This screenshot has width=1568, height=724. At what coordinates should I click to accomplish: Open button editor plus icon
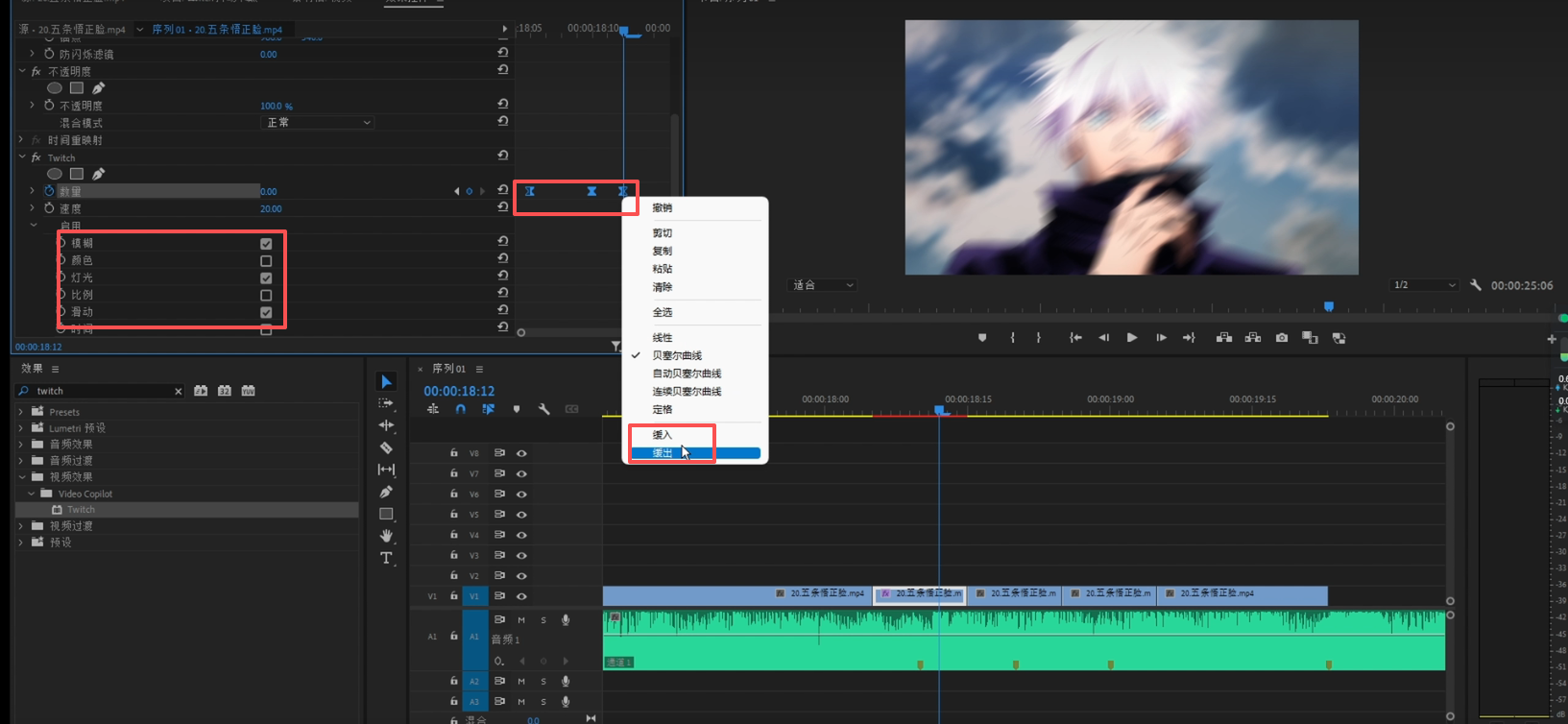pos(1552,339)
